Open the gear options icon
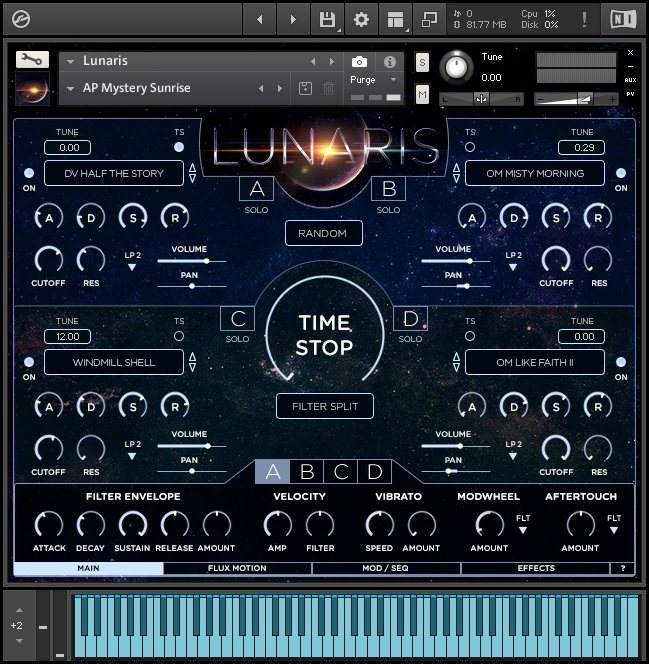 click(361, 19)
